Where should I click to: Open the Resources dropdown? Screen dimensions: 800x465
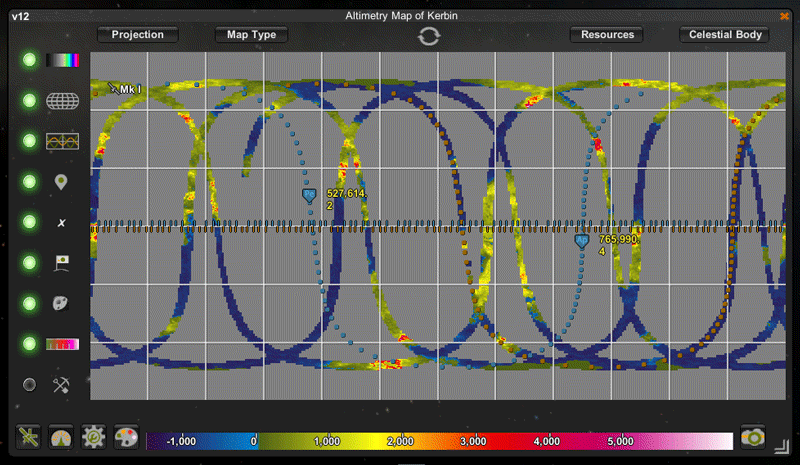607,35
